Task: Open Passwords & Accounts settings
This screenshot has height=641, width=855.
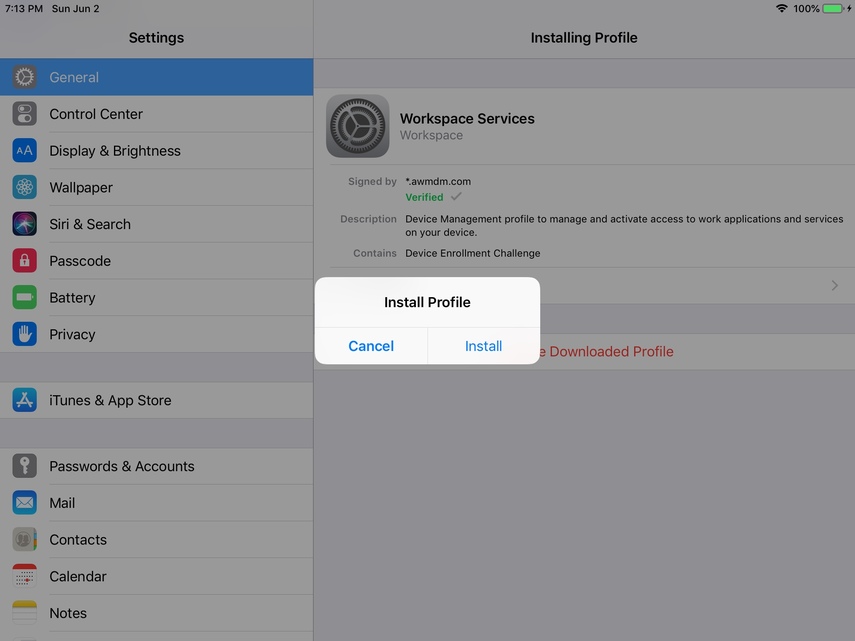Action: click(122, 466)
